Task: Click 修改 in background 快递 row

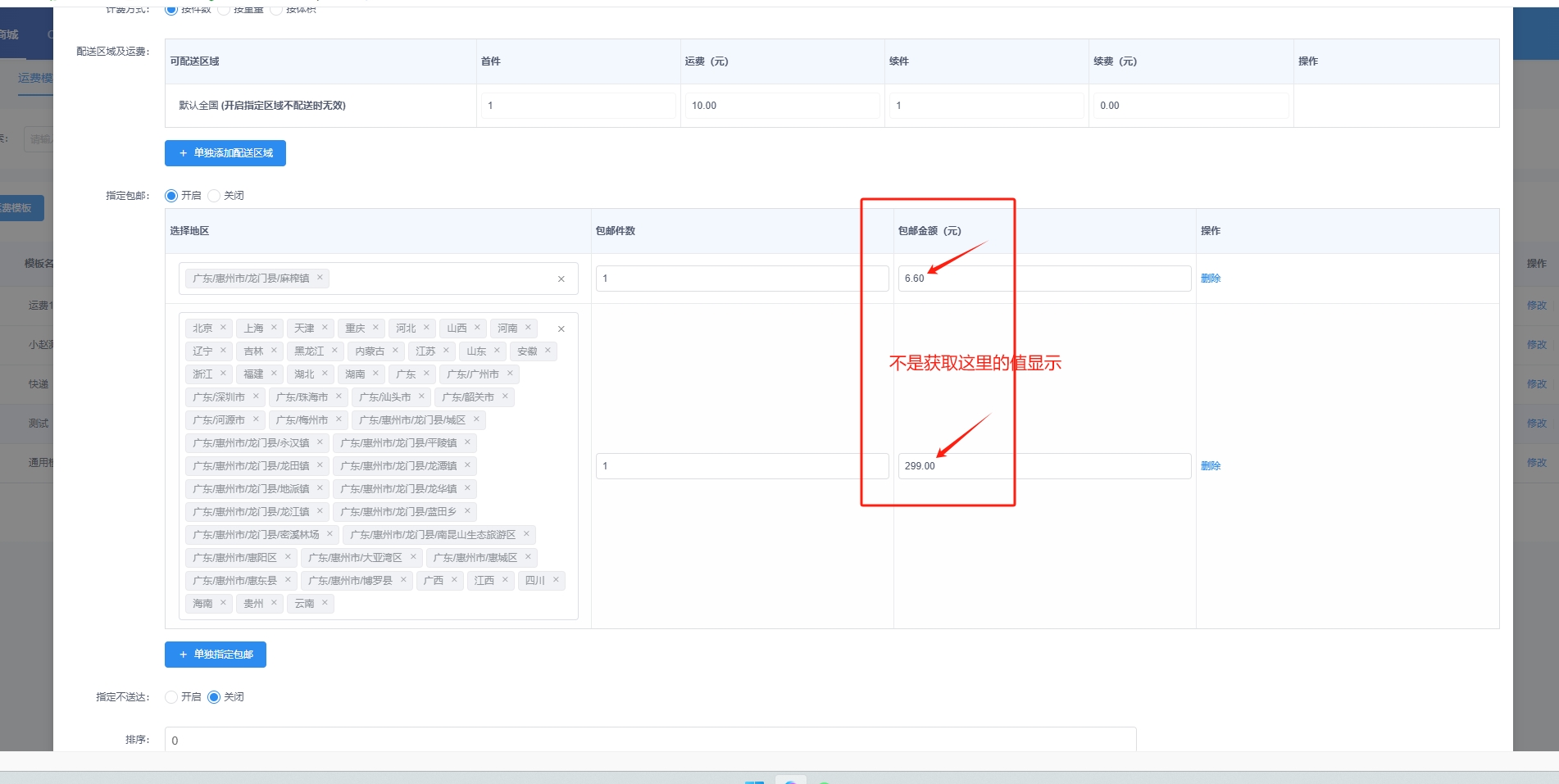Action: pyautogui.click(x=1537, y=384)
